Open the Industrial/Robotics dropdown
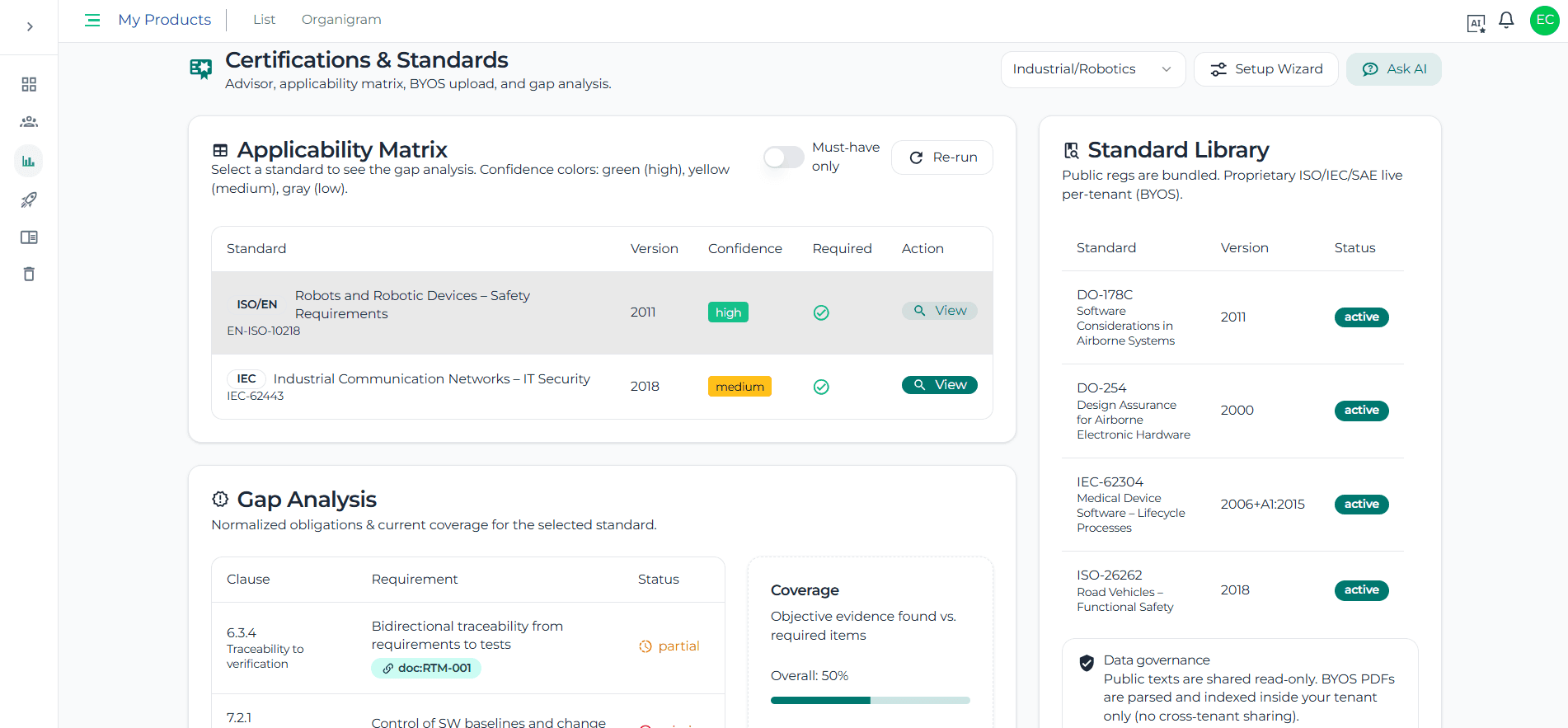The image size is (1568, 728). (1092, 69)
